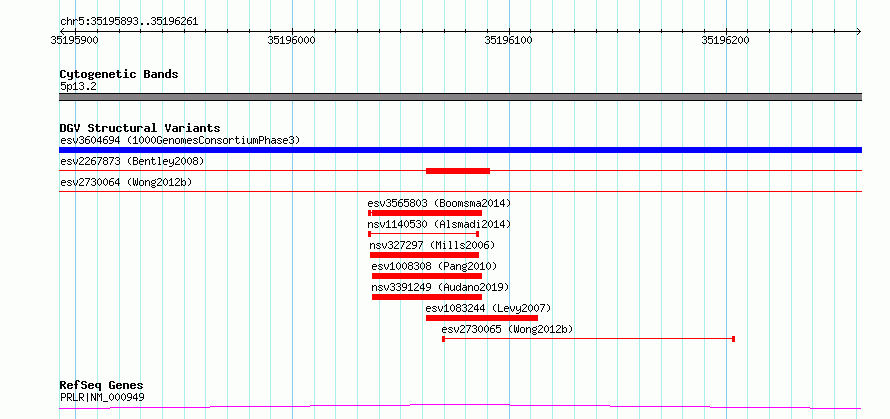Viewport: 890px width, 419px height.
Task: Select the esv2267873 (Bentley2008) label
Action: (x=132, y=161)
